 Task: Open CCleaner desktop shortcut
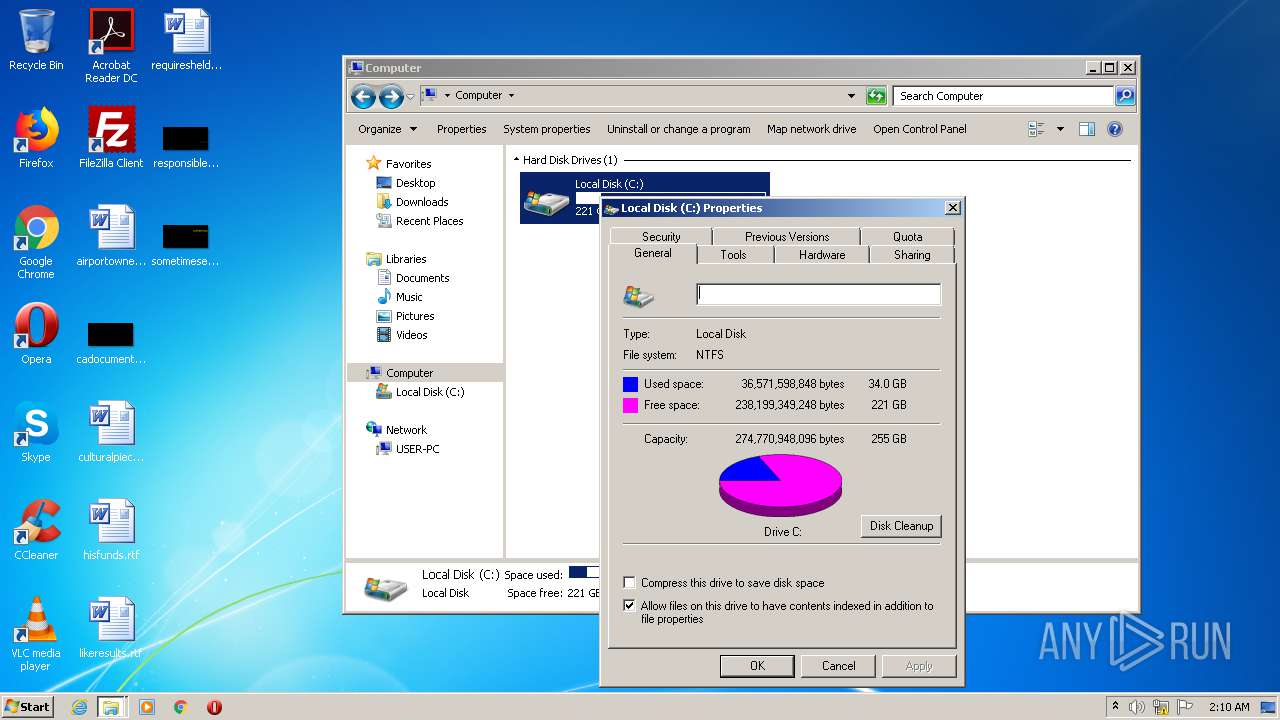click(36, 530)
